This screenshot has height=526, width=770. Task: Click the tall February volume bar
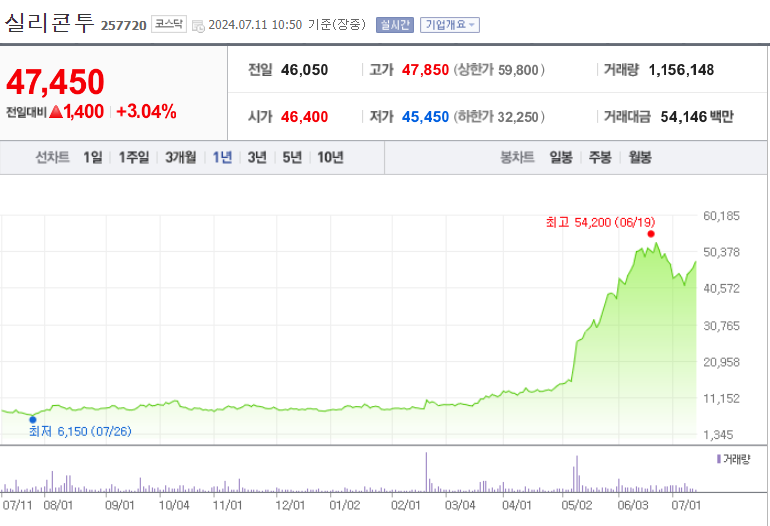[x=426, y=472]
